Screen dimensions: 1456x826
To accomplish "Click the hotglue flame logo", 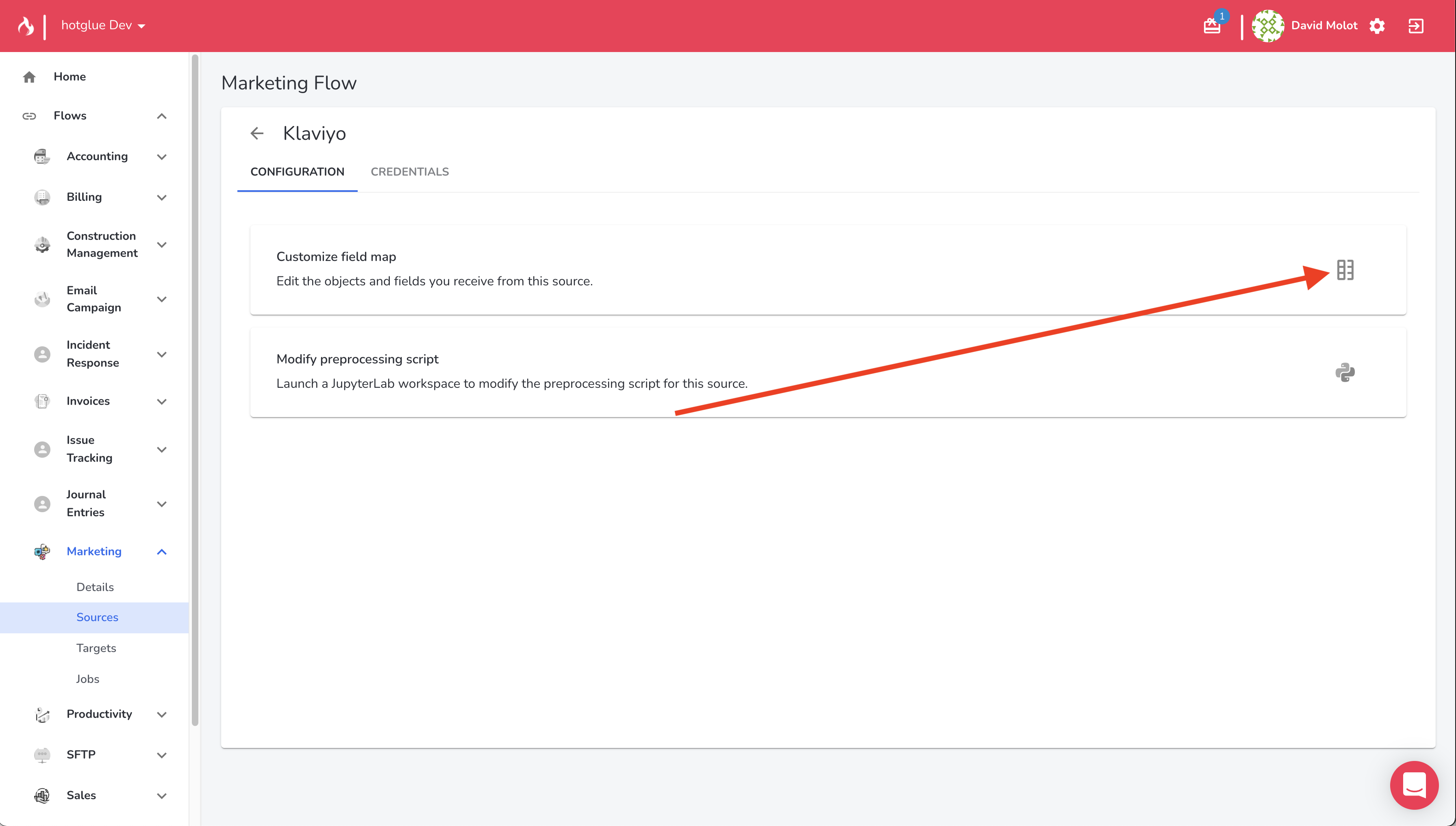I will 26,26.
